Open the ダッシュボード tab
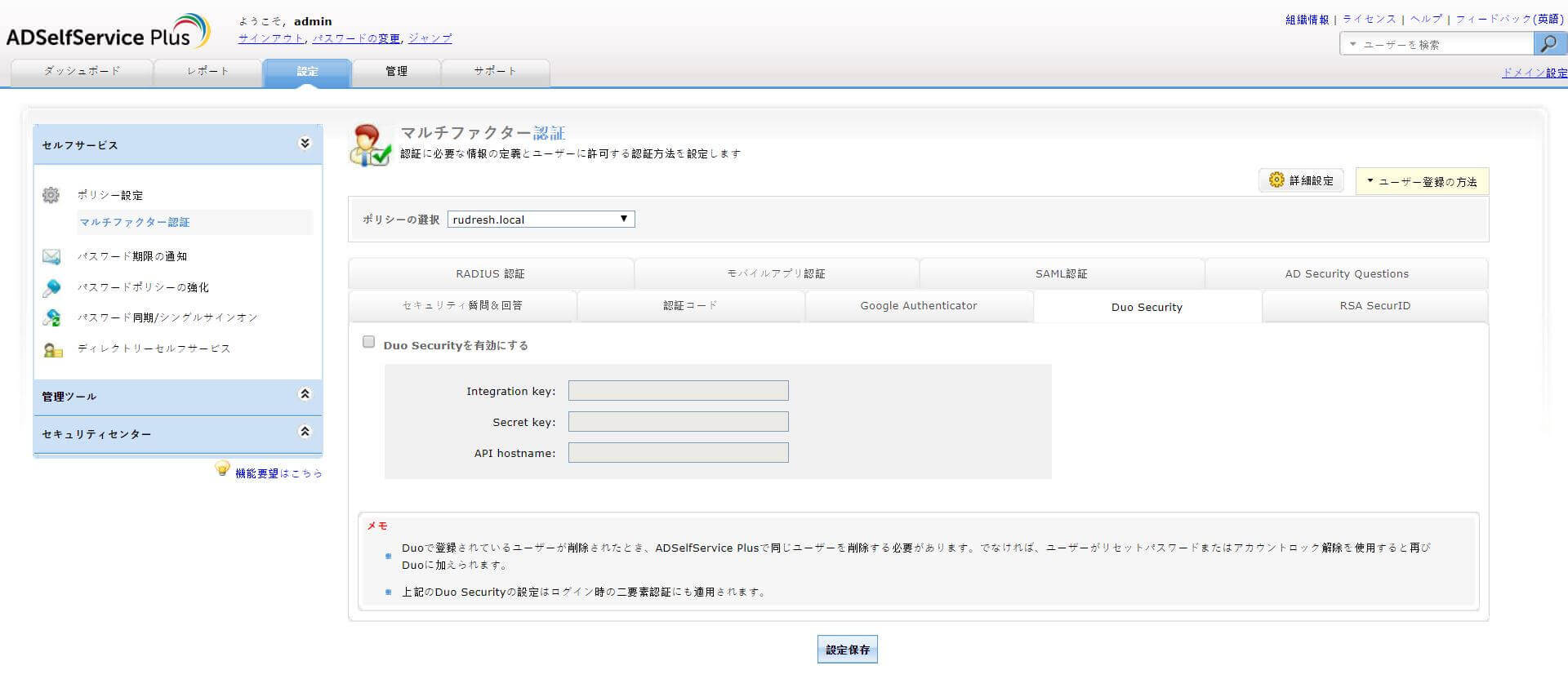The height and width of the screenshot is (679, 1568). point(82,72)
